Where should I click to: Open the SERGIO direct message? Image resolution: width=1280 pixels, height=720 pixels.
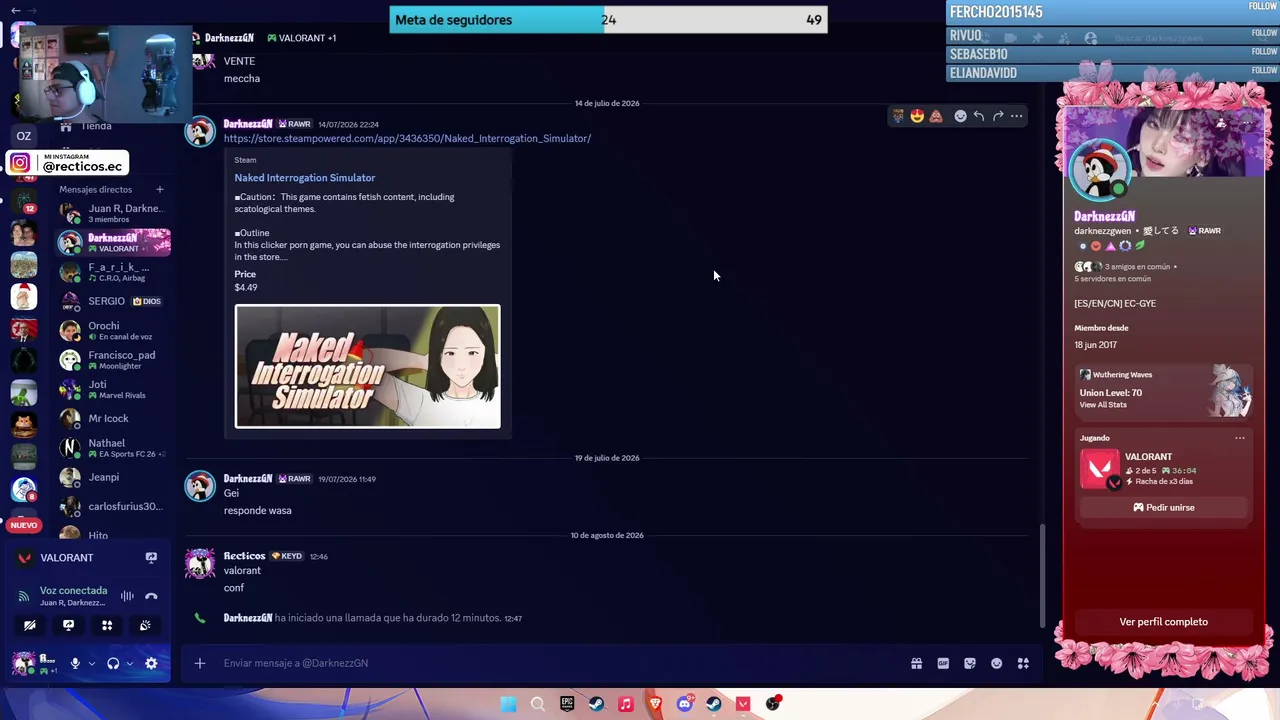tap(113, 301)
